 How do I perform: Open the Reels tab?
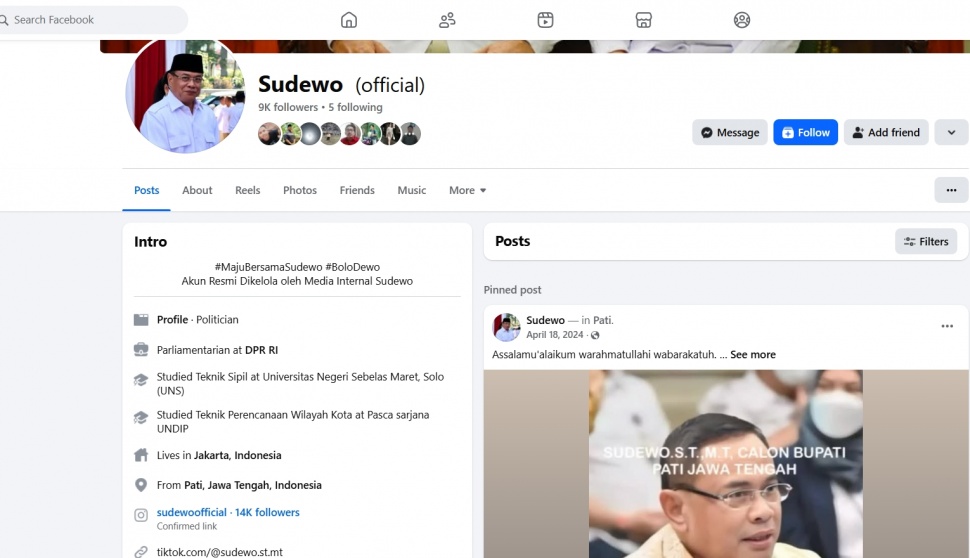[x=247, y=191]
